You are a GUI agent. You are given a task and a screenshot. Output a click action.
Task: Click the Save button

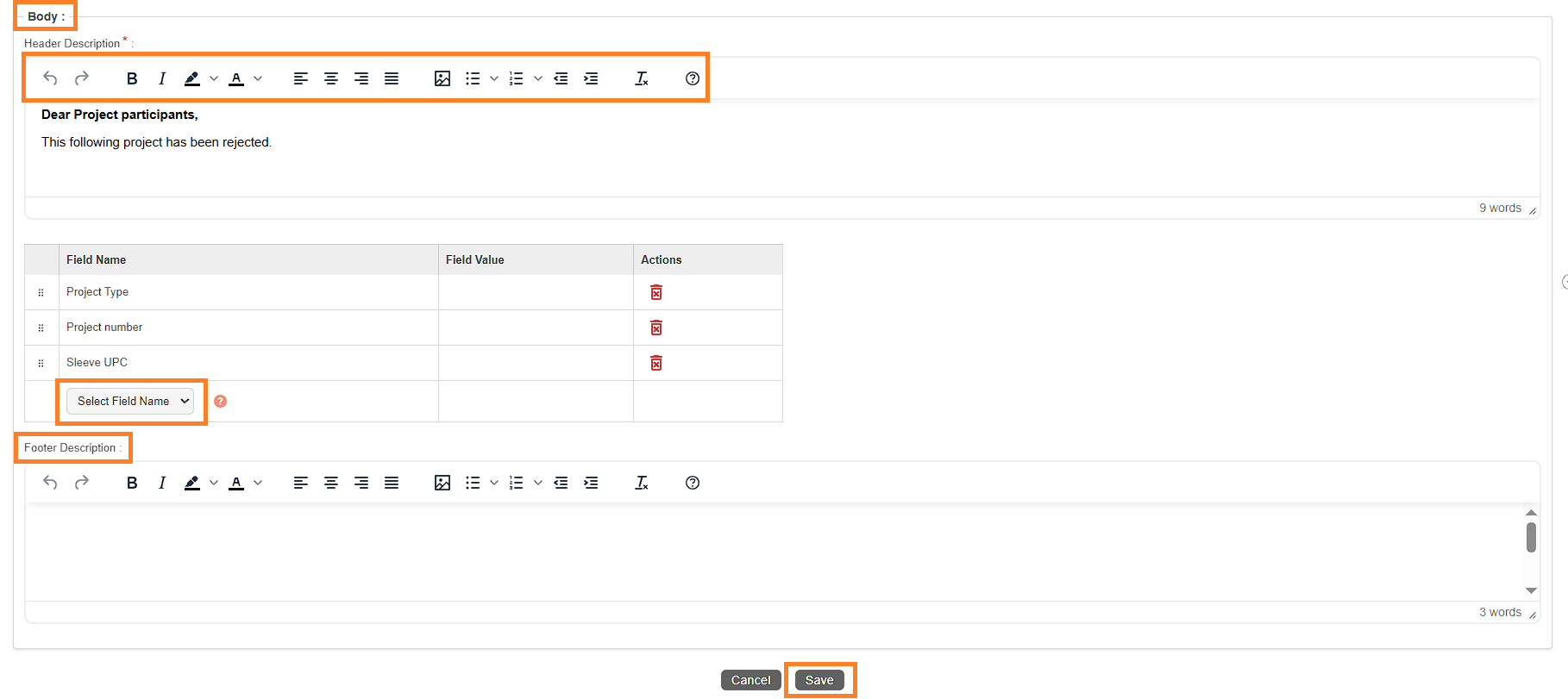(x=819, y=680)
